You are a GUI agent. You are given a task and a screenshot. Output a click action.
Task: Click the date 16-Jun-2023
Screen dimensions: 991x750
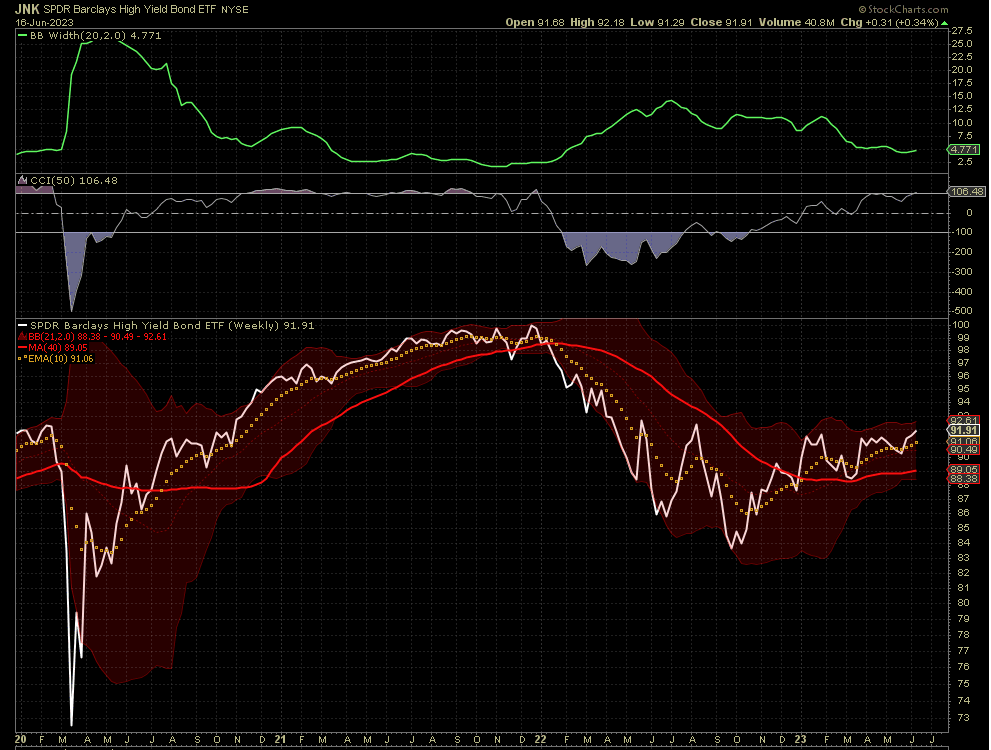44,22
